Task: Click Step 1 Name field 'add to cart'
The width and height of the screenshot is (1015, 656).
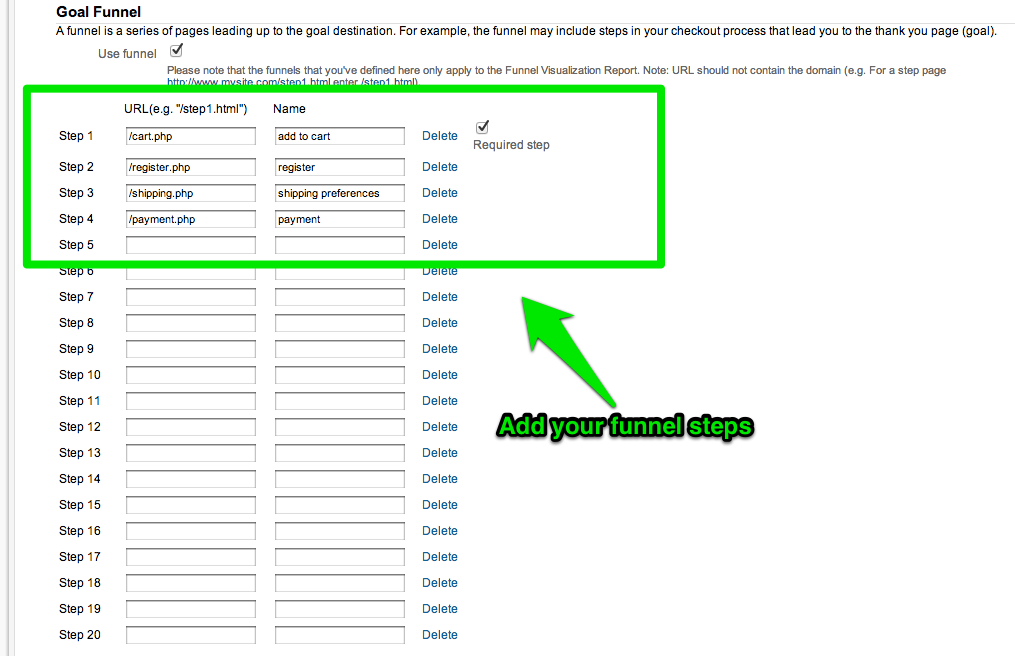Action: [339, 136]
